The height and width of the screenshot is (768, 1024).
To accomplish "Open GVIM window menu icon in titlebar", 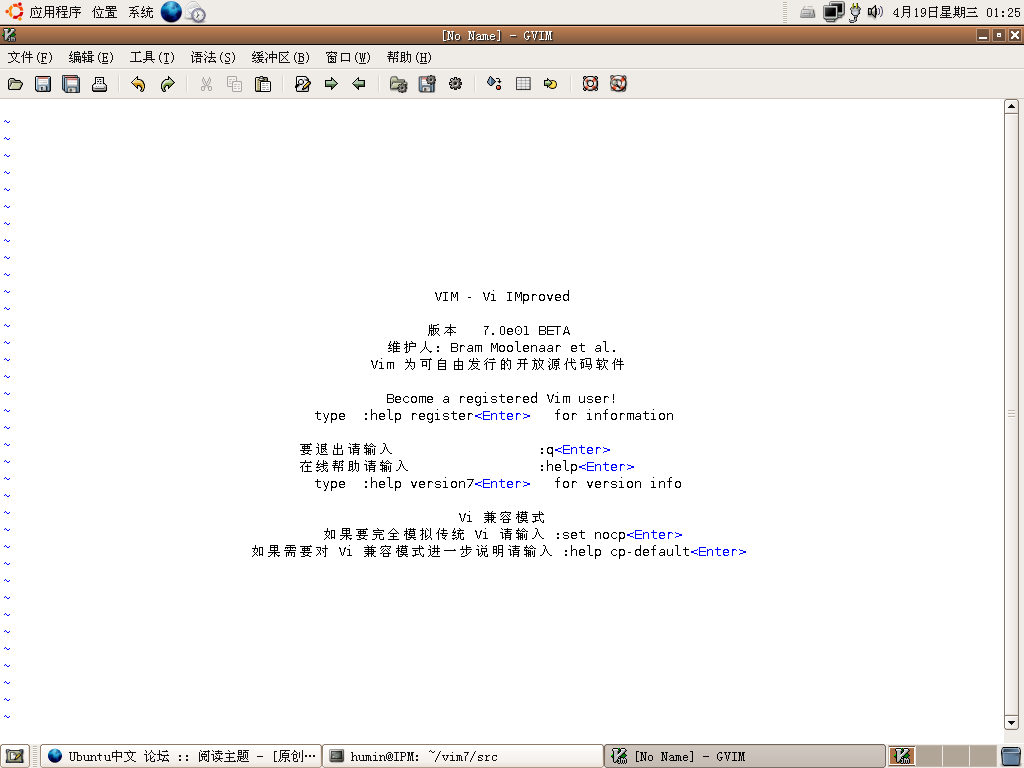I will click(10, 35).
